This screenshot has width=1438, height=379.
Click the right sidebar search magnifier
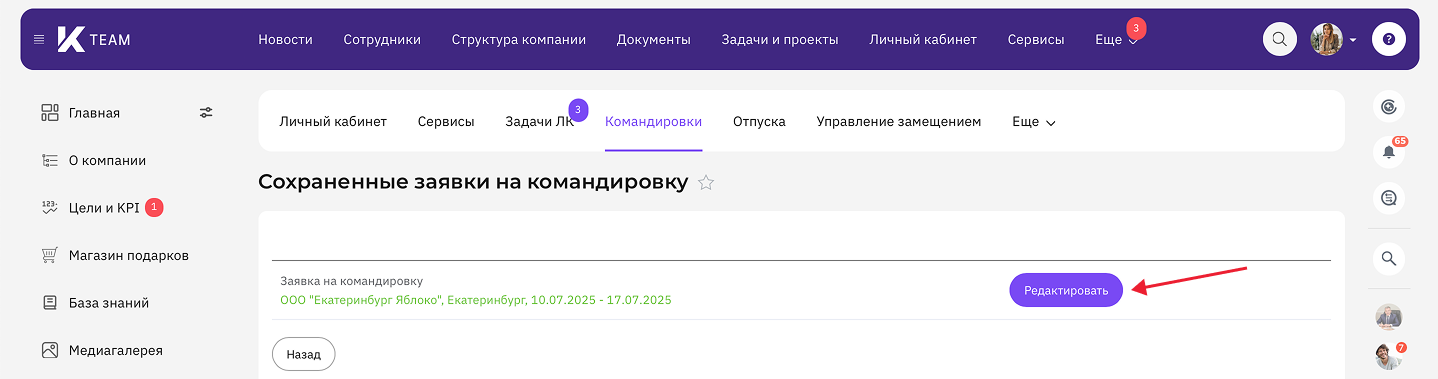[1389, 258]
